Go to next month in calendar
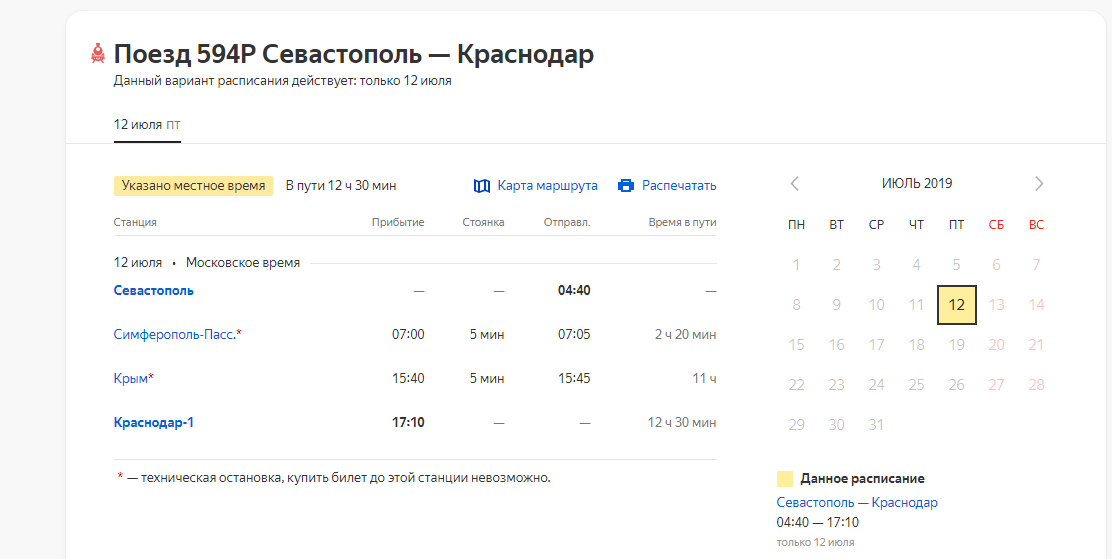The image size is (1112, 559). pyautogui.click(x=1039, y=184)
